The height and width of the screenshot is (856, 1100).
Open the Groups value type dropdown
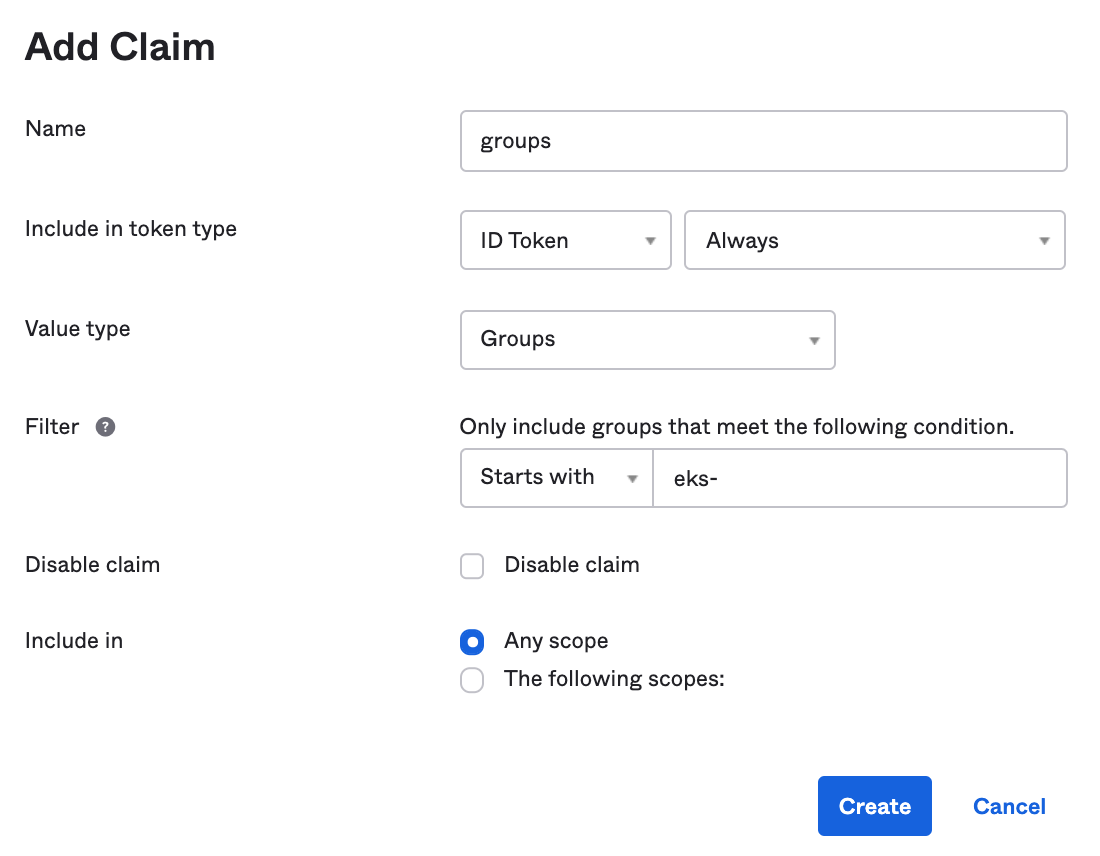[647, 340]
